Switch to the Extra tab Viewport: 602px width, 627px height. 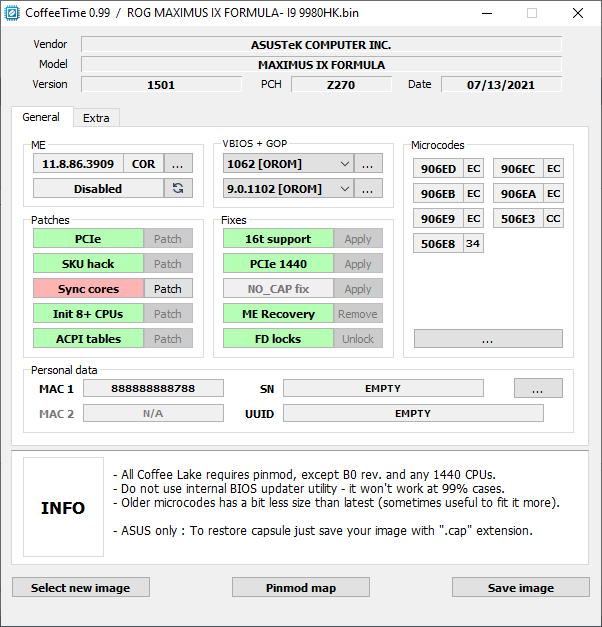tap(96, 118)
